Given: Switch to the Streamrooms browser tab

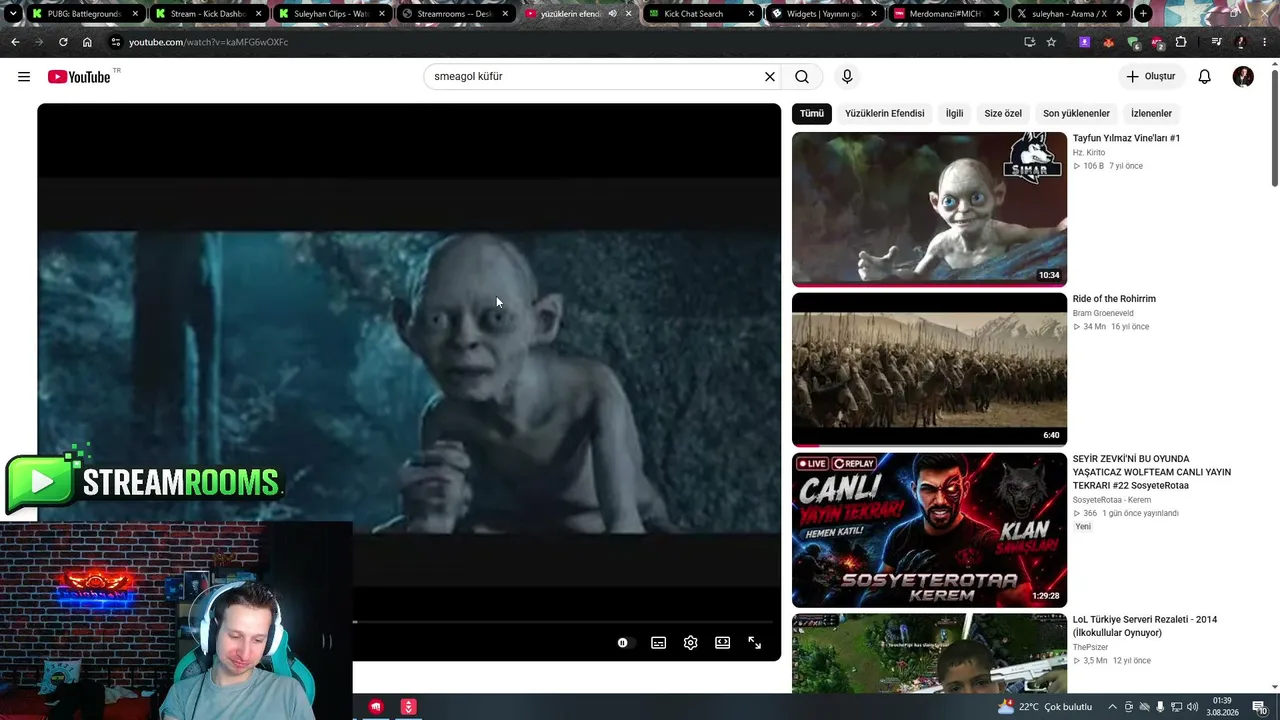Looking at the screenshot, I should pyautogui.click(x=454, y=14).
